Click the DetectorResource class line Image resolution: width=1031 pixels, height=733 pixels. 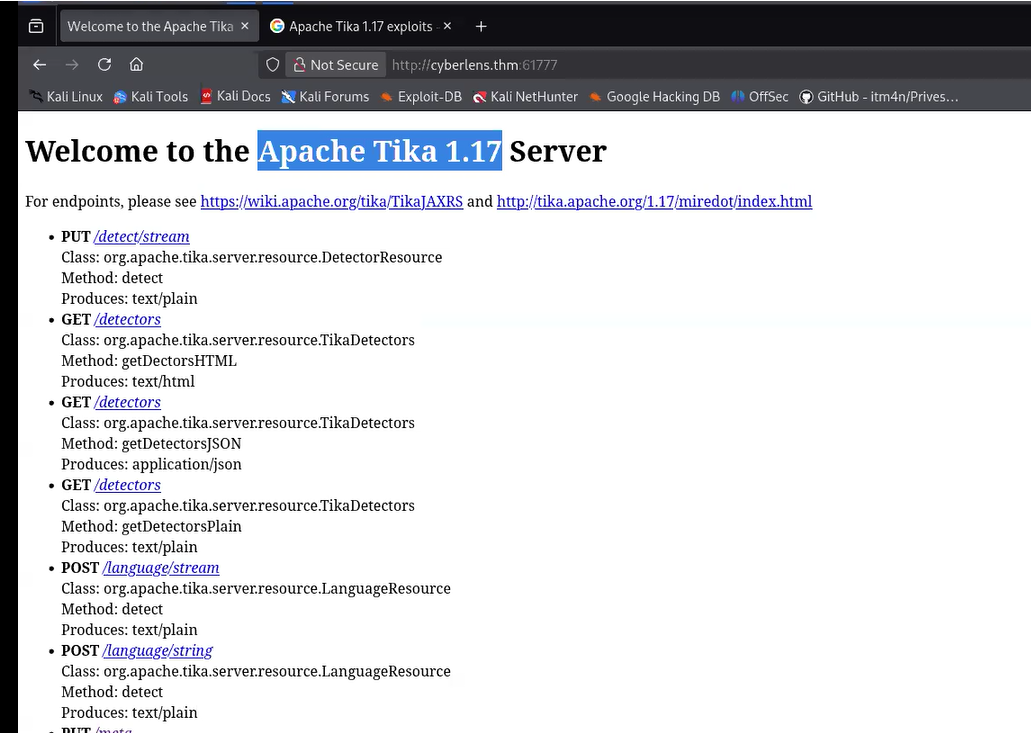tap(252, 257)
